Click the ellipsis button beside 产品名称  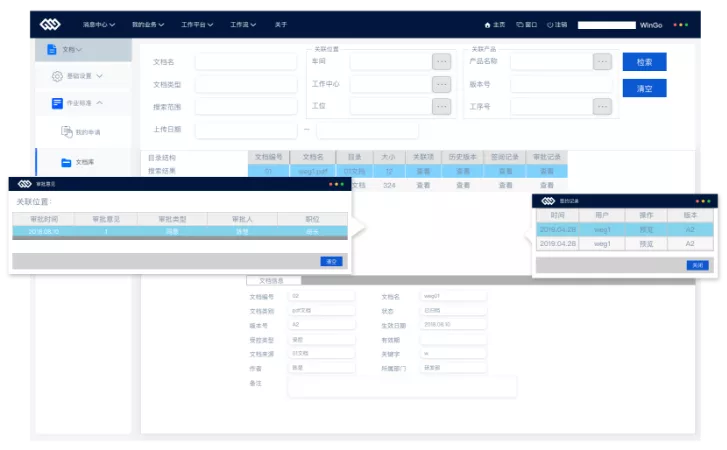point(602,61)
